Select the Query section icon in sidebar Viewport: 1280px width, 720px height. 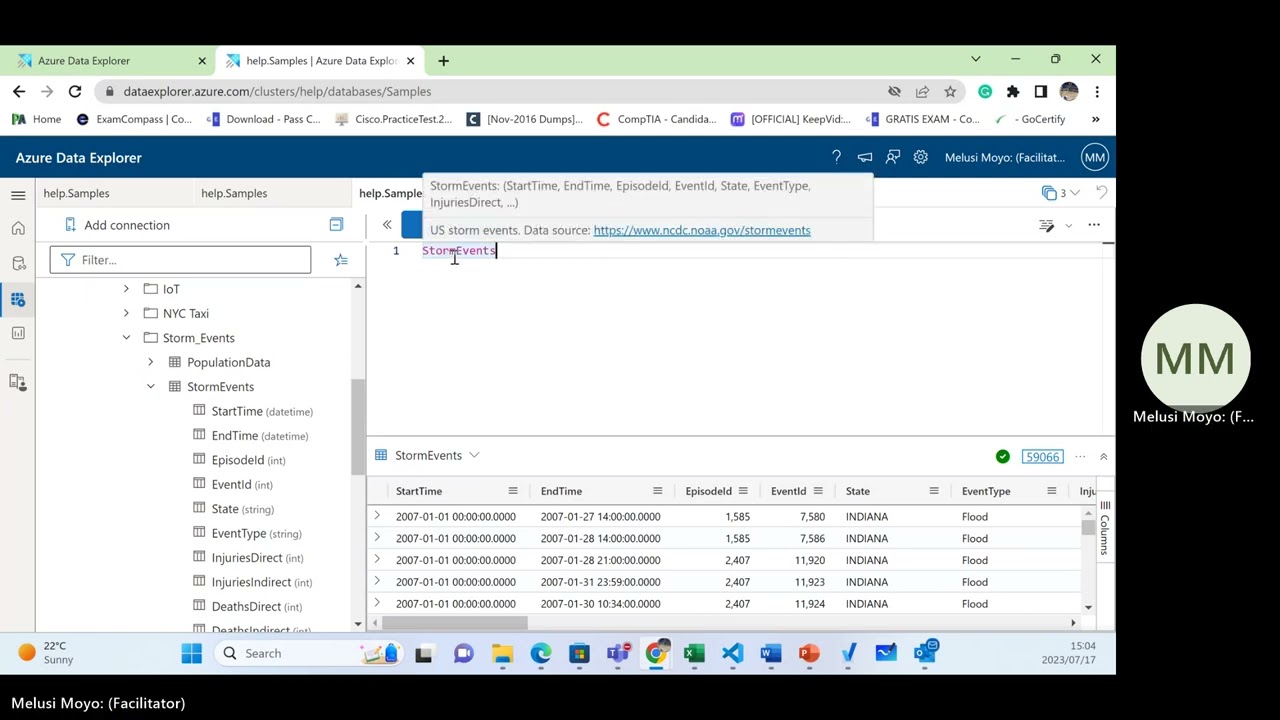[x=18, y=299]
